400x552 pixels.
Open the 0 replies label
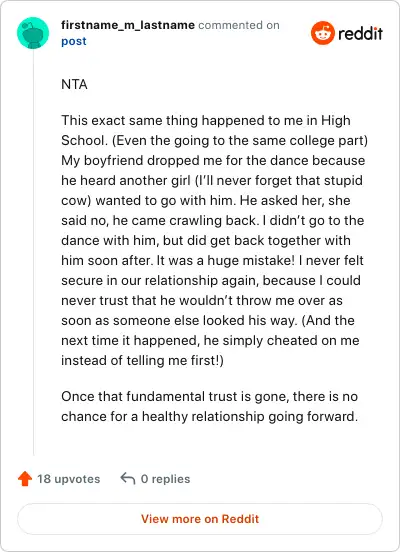click(165, 479)
